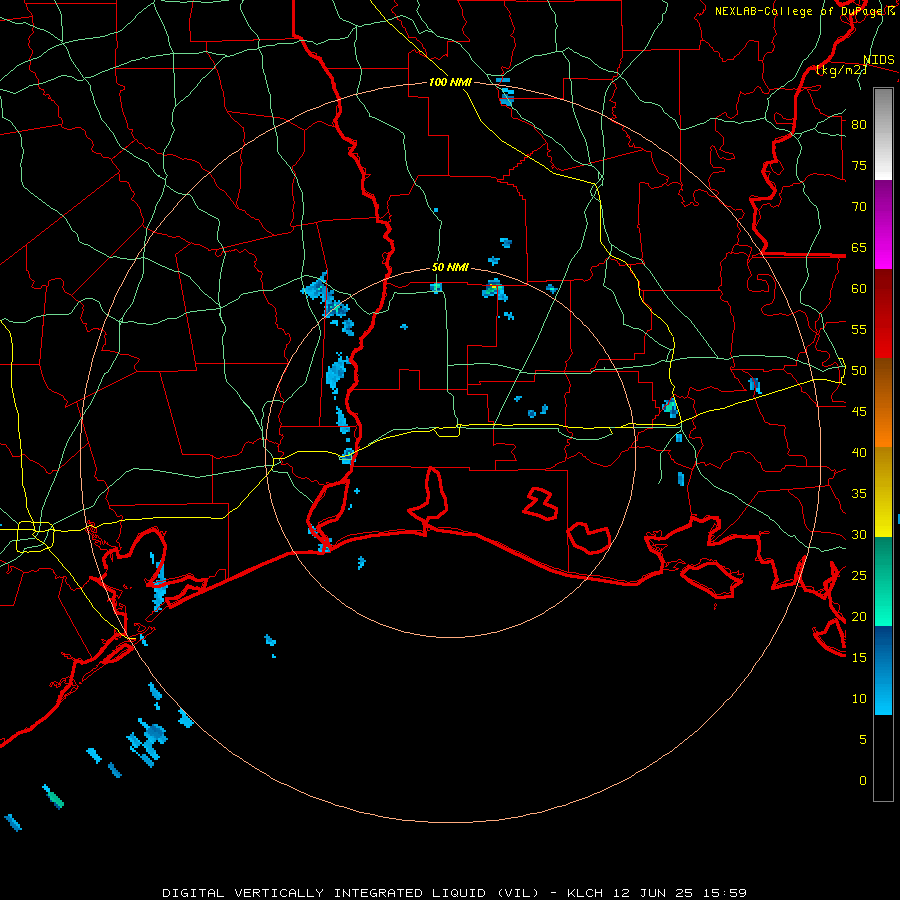Pick the green segment of the color bar

[x=883, y=581]
